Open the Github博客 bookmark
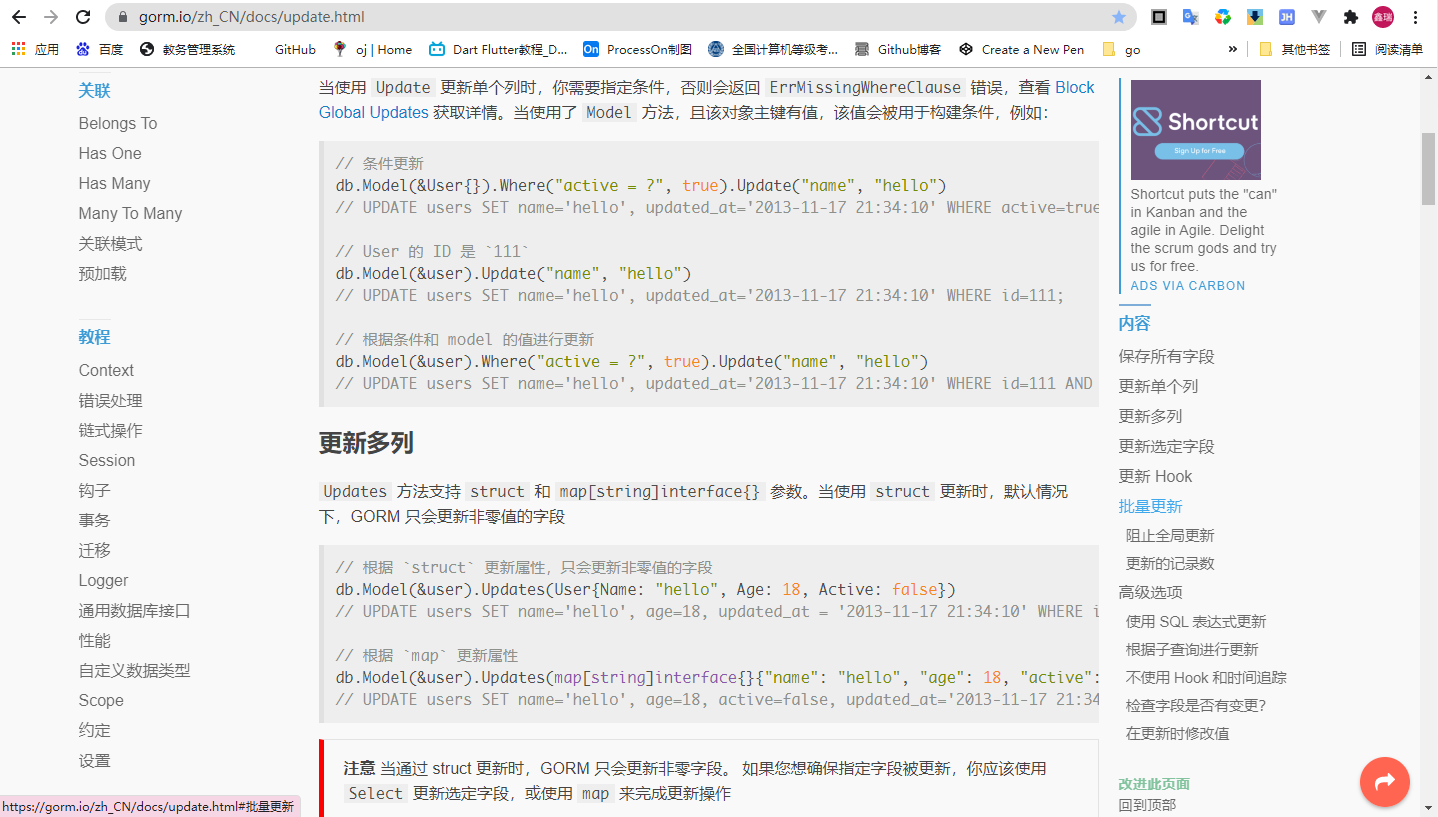The width and height of the screenshot is (1438, 817). tap(898, 49)
